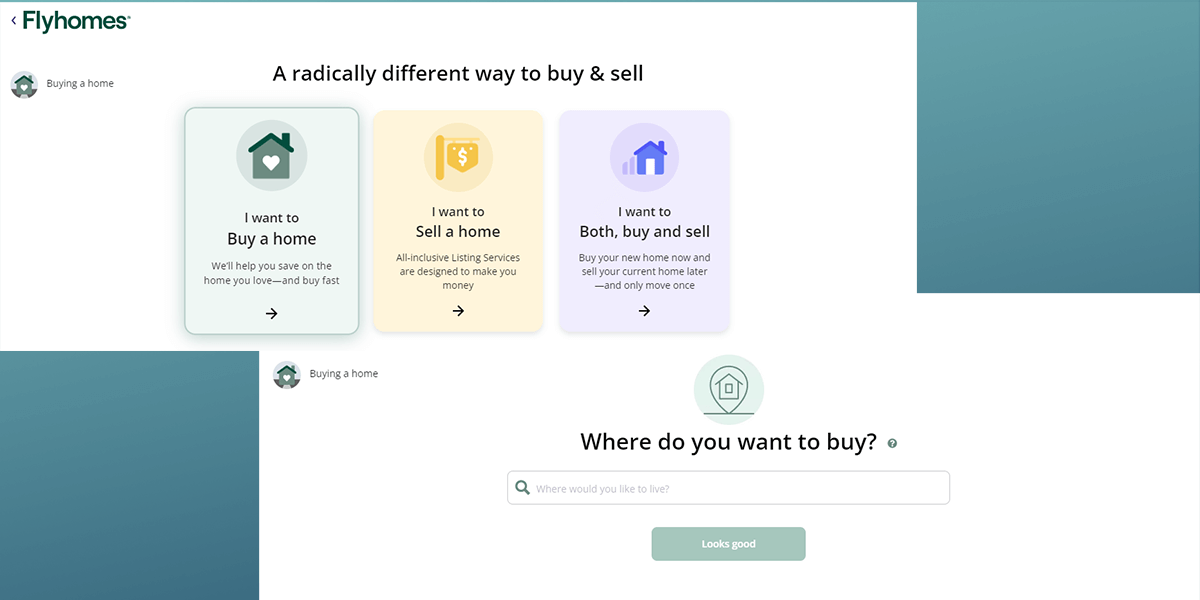Click the Where would you like to live field
1200x600 pixels.
point(728,487)
